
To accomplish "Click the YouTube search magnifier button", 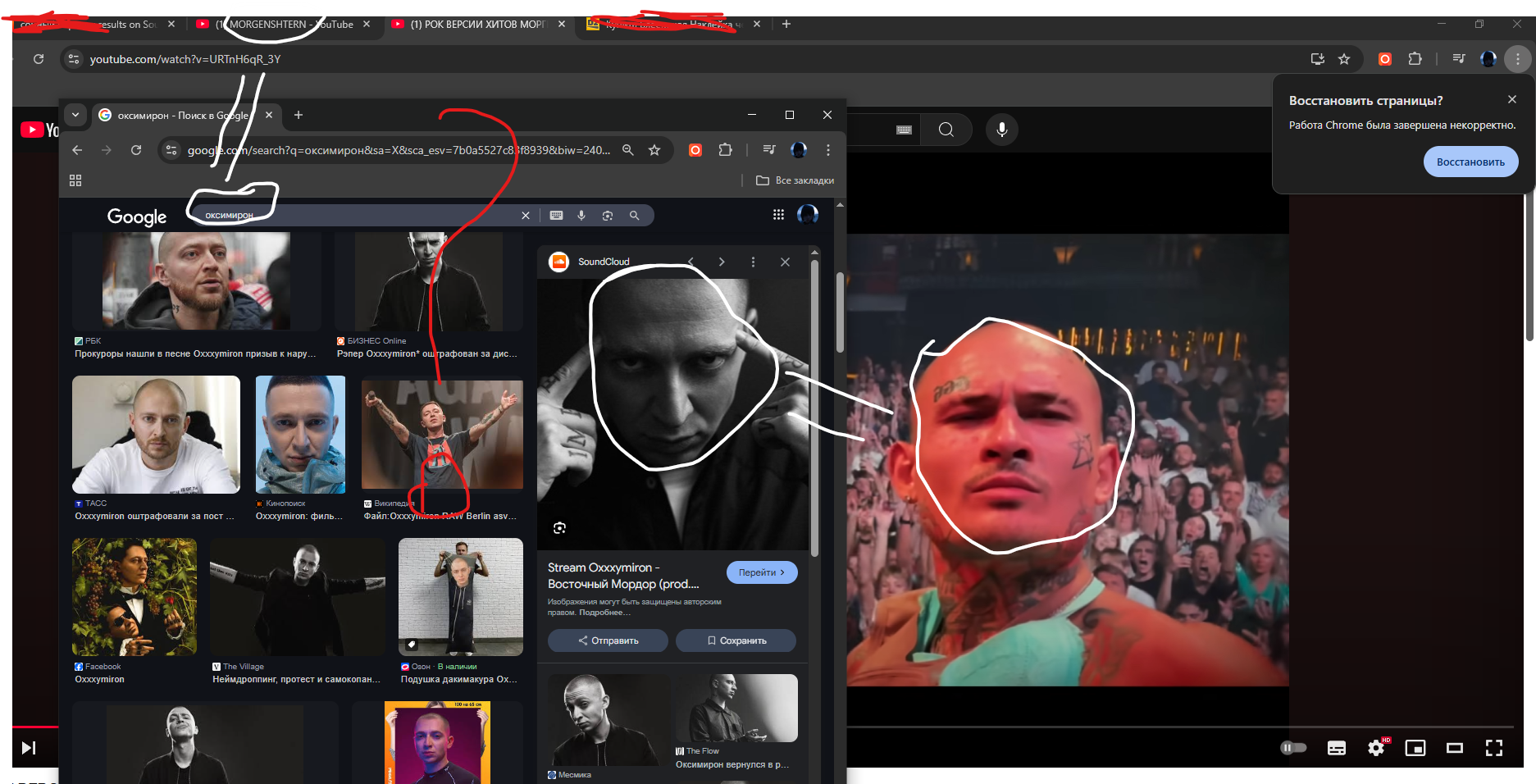I will click(946, 130).
